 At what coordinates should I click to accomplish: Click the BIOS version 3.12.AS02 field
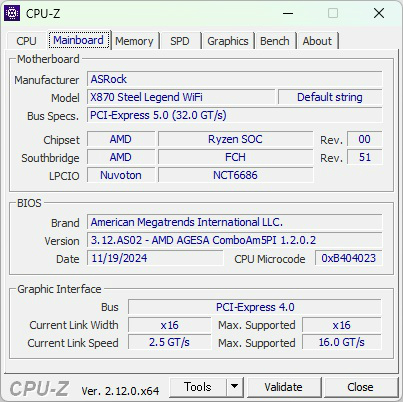pyautogui.click(x=235, y=240)
